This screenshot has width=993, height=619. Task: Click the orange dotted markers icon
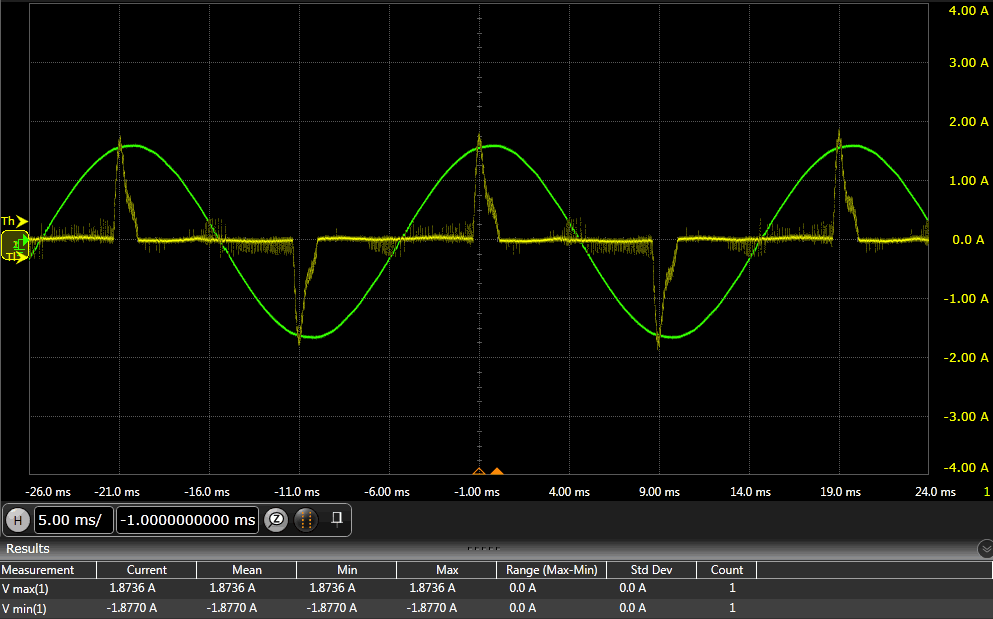[307, 520]
